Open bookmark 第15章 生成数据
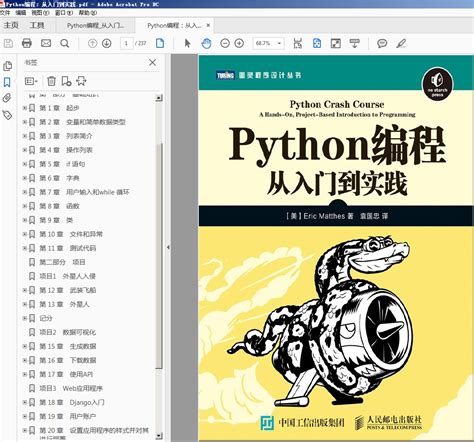 (x=68, y=346)
